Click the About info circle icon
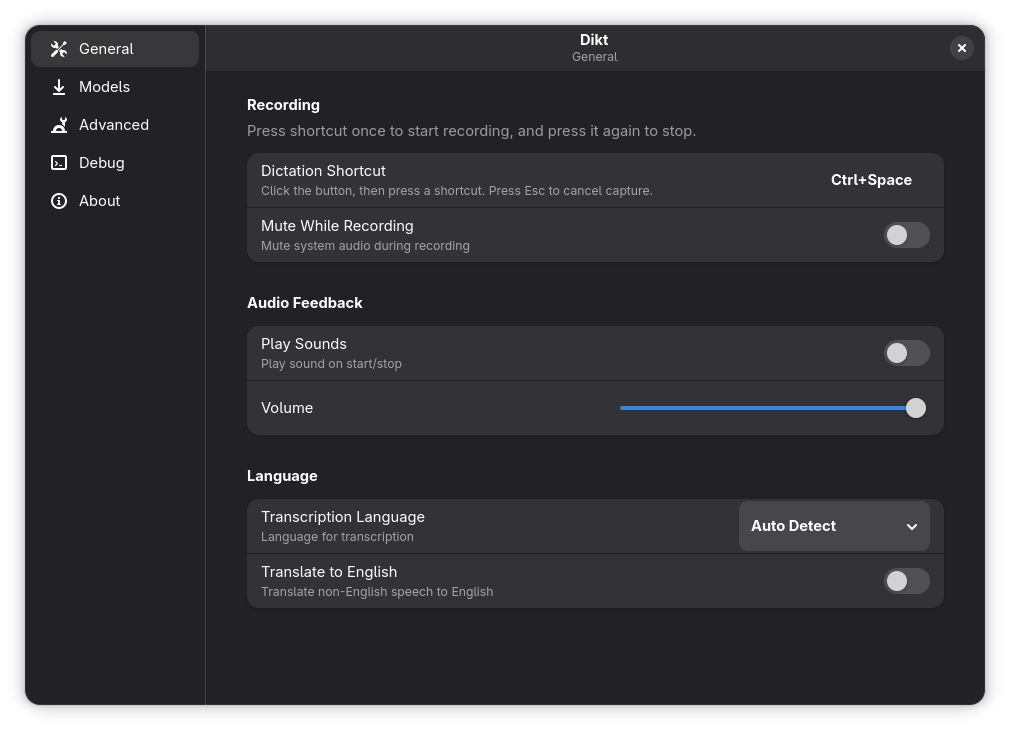The image size is (1010, 730). pos(59,201)
